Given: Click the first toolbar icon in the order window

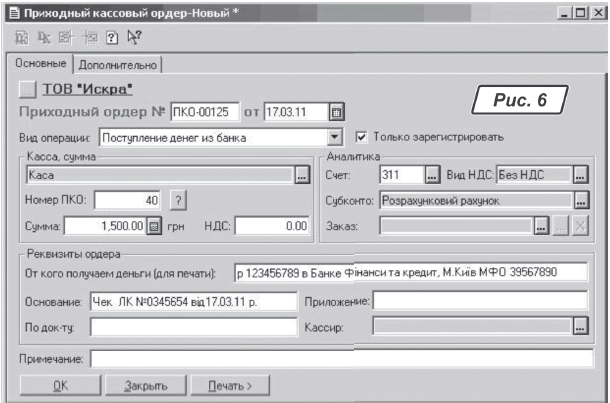Looking at the screenshot, I should [x=22, y=42].
